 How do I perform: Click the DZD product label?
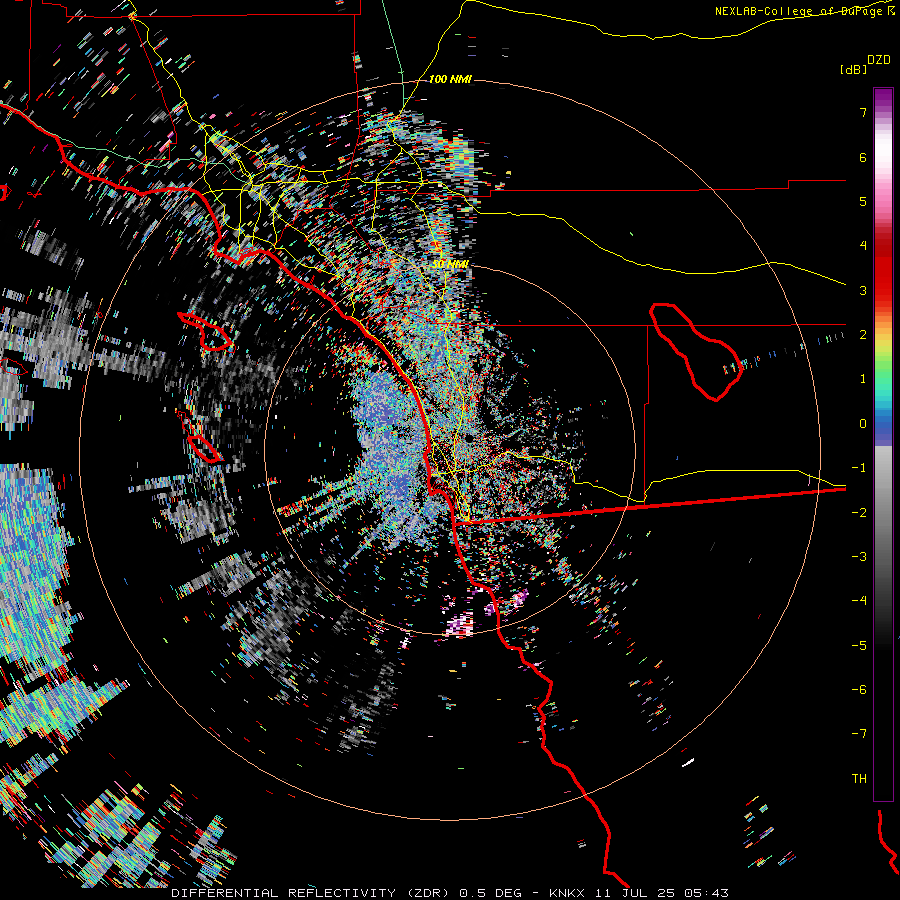pos(879,60)
